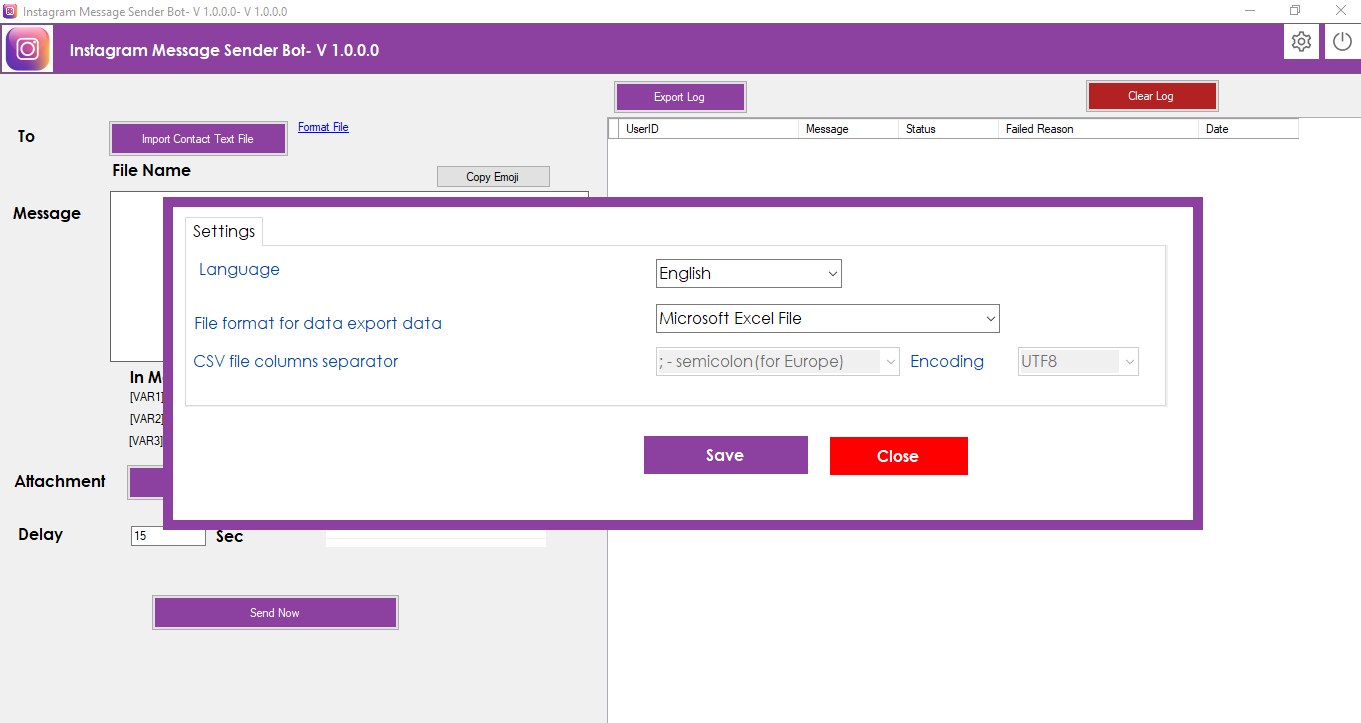Click the Export Log button
This screenshot has width=1361, height=723.
pos(680,97)
